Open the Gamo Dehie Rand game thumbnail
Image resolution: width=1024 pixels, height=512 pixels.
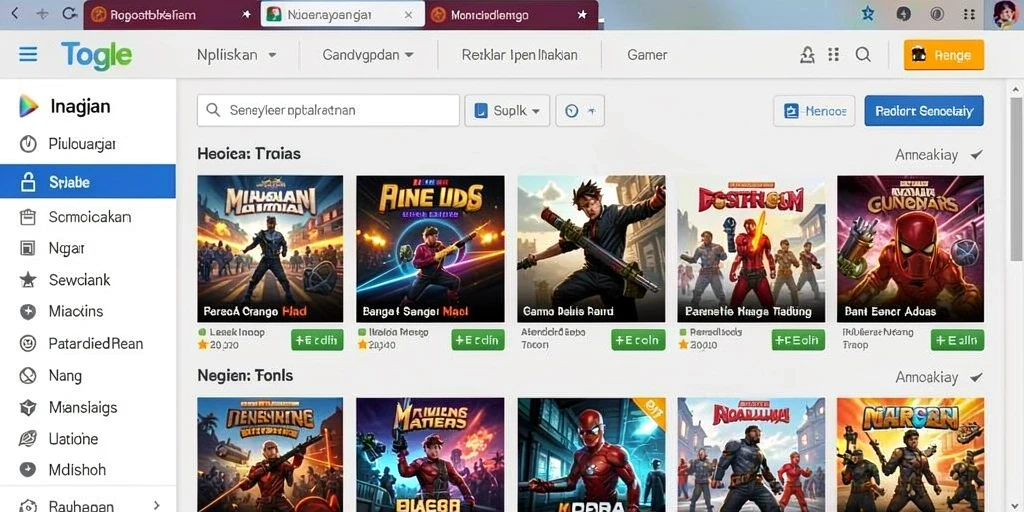pyautogui.click(x=591, y=249)
